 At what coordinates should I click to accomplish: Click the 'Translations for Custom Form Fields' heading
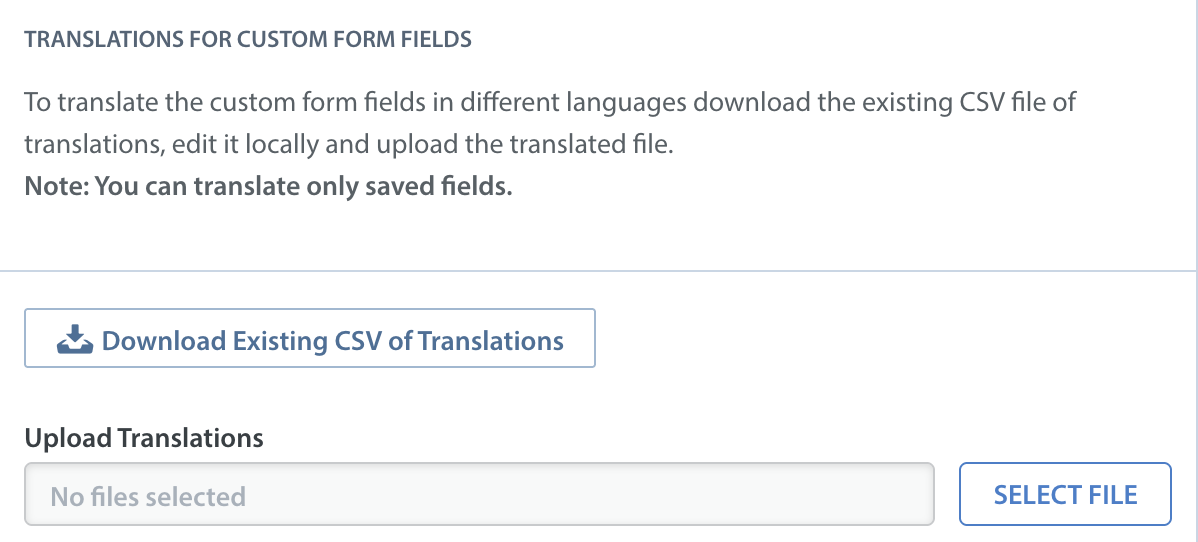pyautogui.click(x=248, y=40)
